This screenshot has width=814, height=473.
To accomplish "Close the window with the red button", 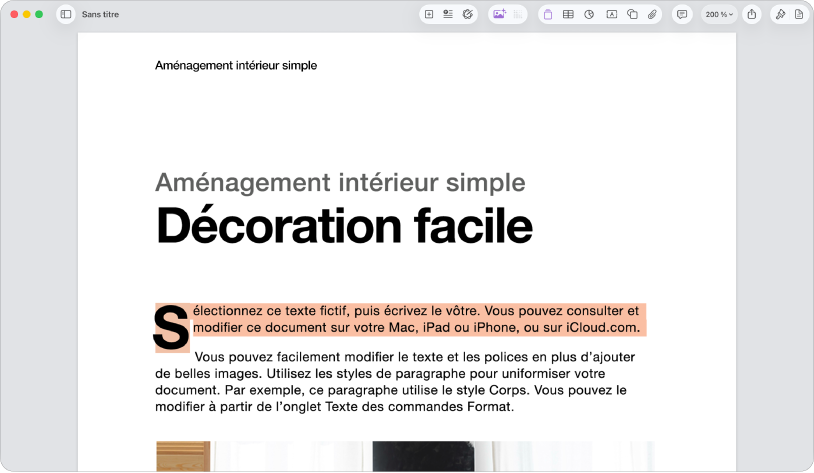I will pos(14,15).
